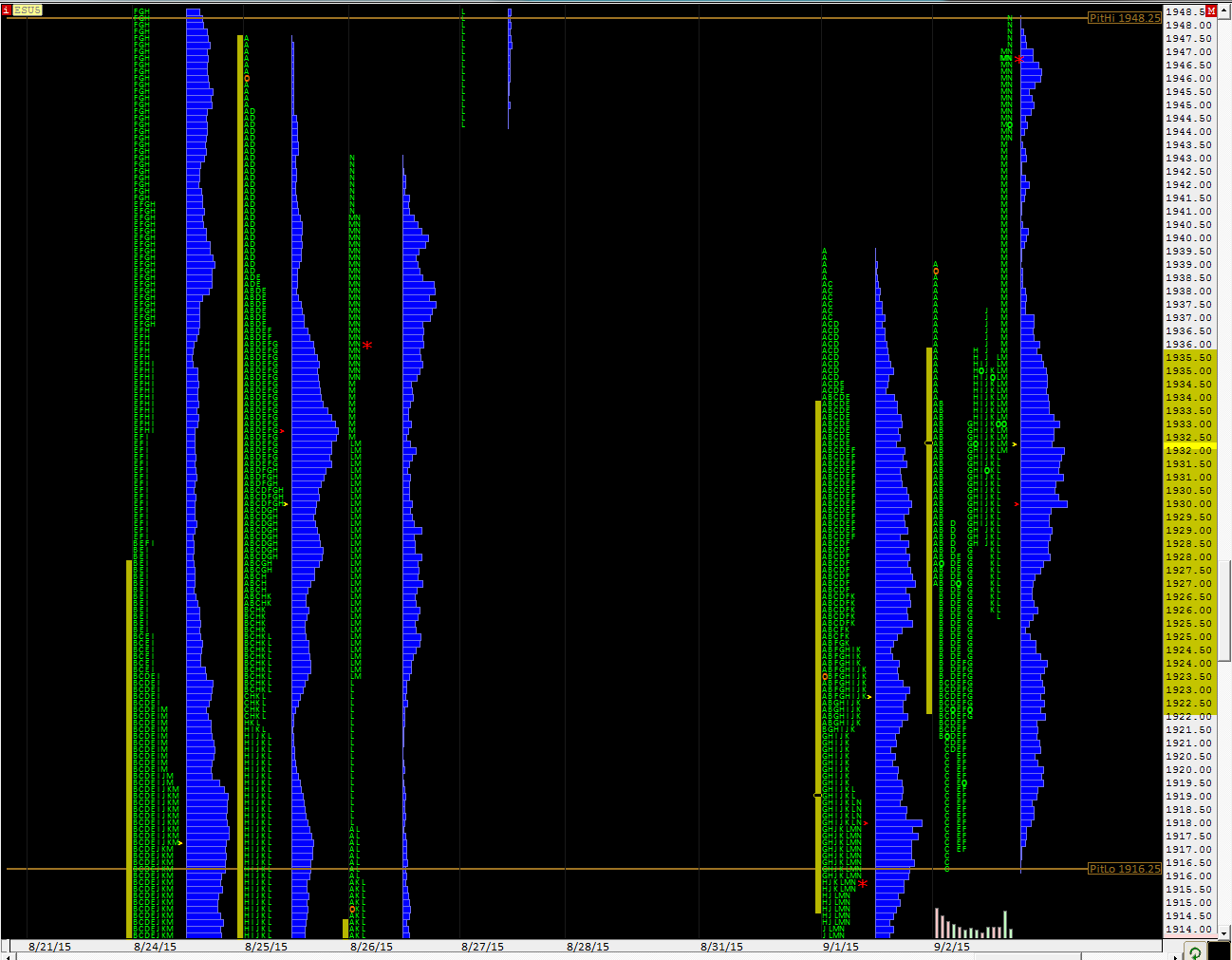
Task: Click the 8/24 olive value area bar
Action: 129,749
